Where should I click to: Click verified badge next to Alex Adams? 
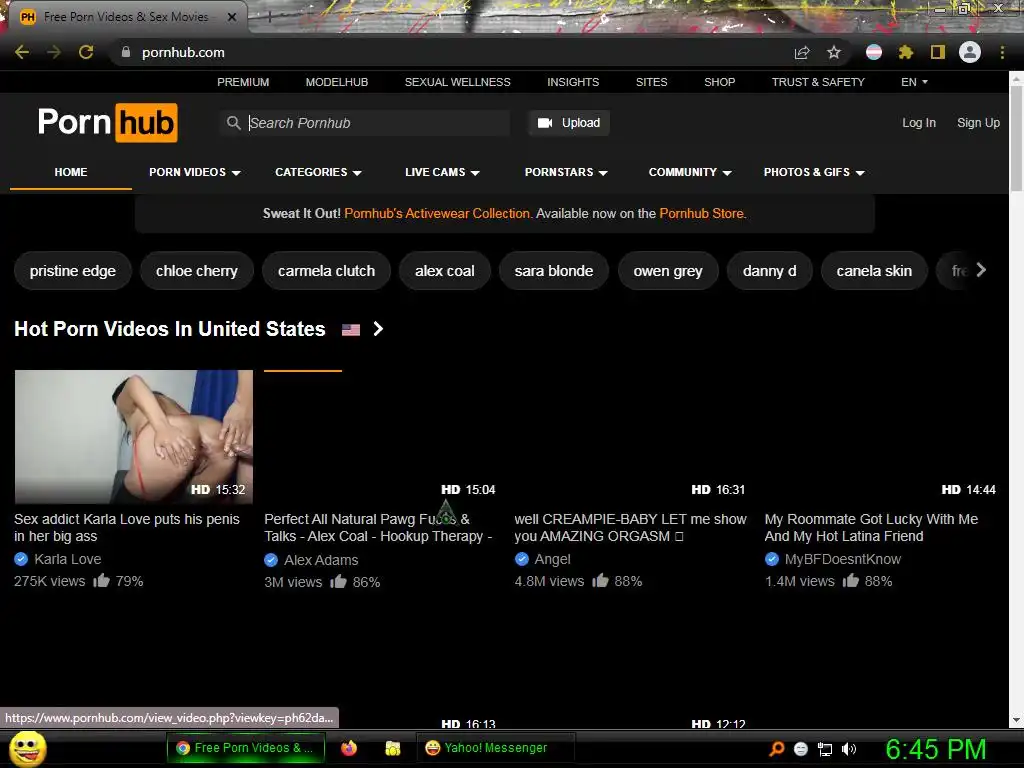pyautogui.click(x=271, y=560)
